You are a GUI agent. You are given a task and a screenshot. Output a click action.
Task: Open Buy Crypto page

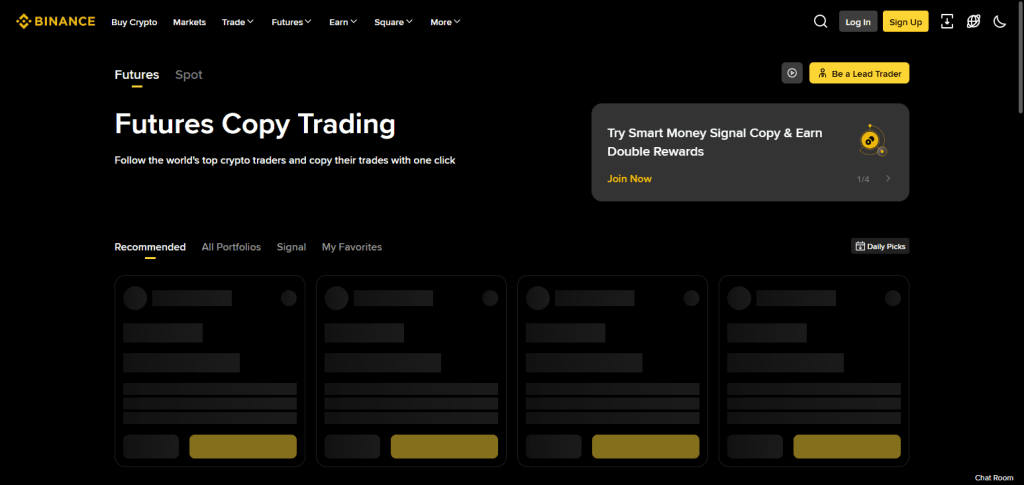pyautogui.click(x=134, y=22)
